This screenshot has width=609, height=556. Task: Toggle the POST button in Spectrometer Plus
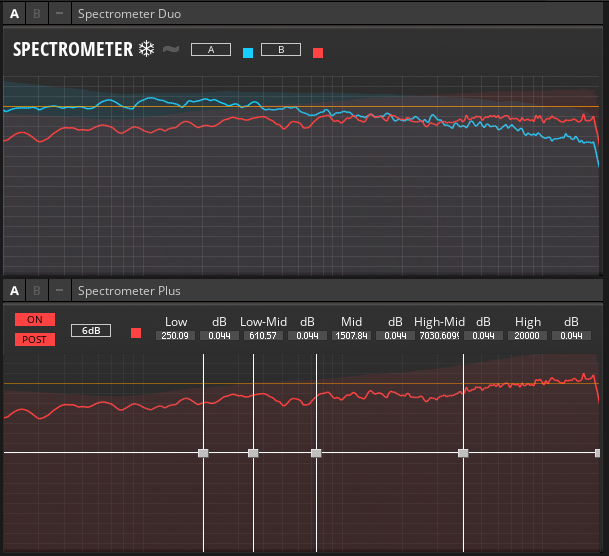[x=35, y=339]
